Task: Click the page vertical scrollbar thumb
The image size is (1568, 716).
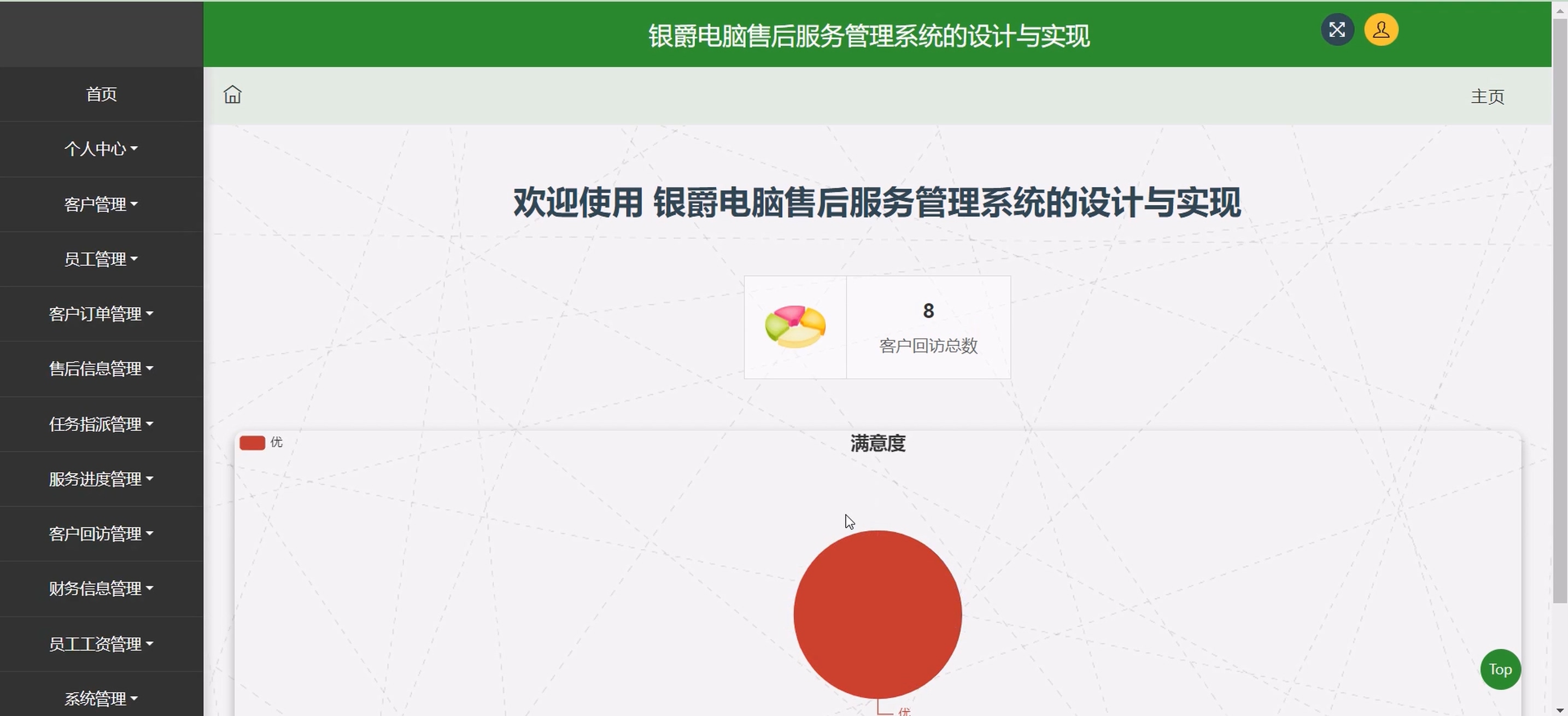Action: (x=1559, y=310)
